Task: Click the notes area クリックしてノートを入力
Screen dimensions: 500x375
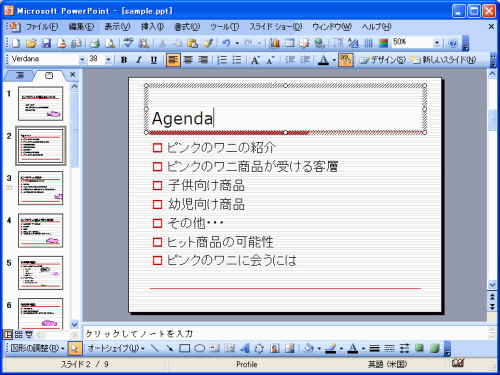Action: click(x=285, y=333)
